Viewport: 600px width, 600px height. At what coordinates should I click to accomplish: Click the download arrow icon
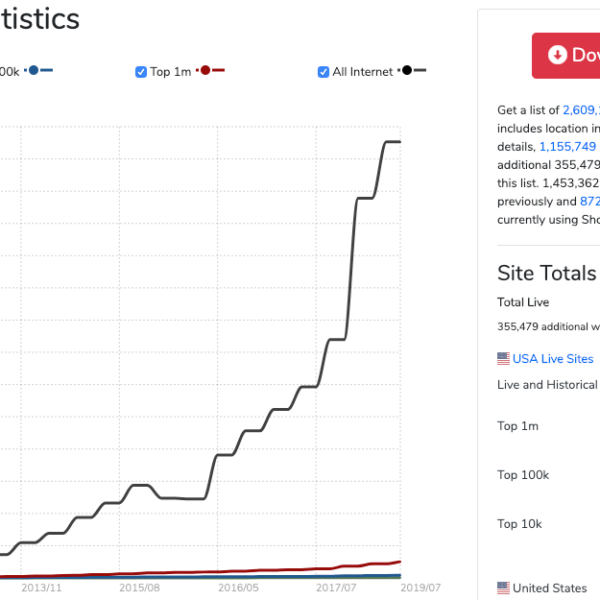click(x=557, y=55)
